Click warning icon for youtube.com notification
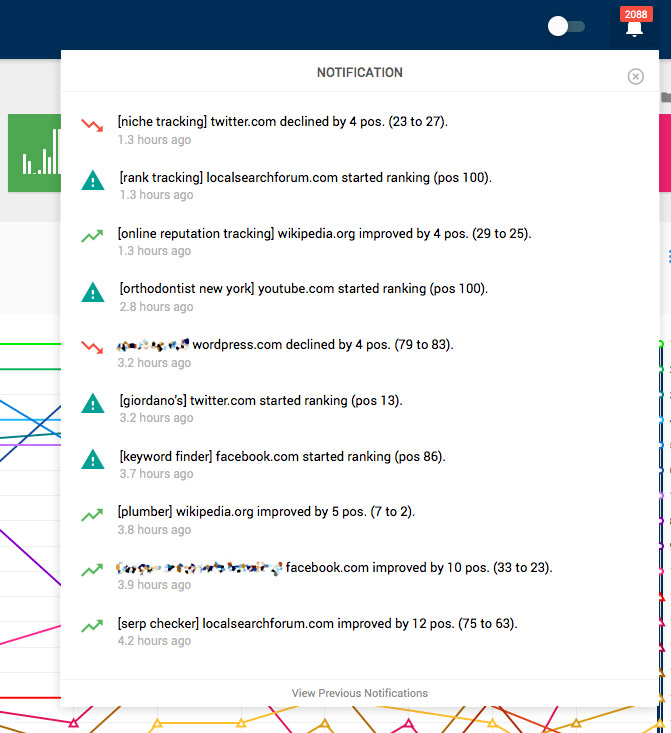 pos(92,292)
